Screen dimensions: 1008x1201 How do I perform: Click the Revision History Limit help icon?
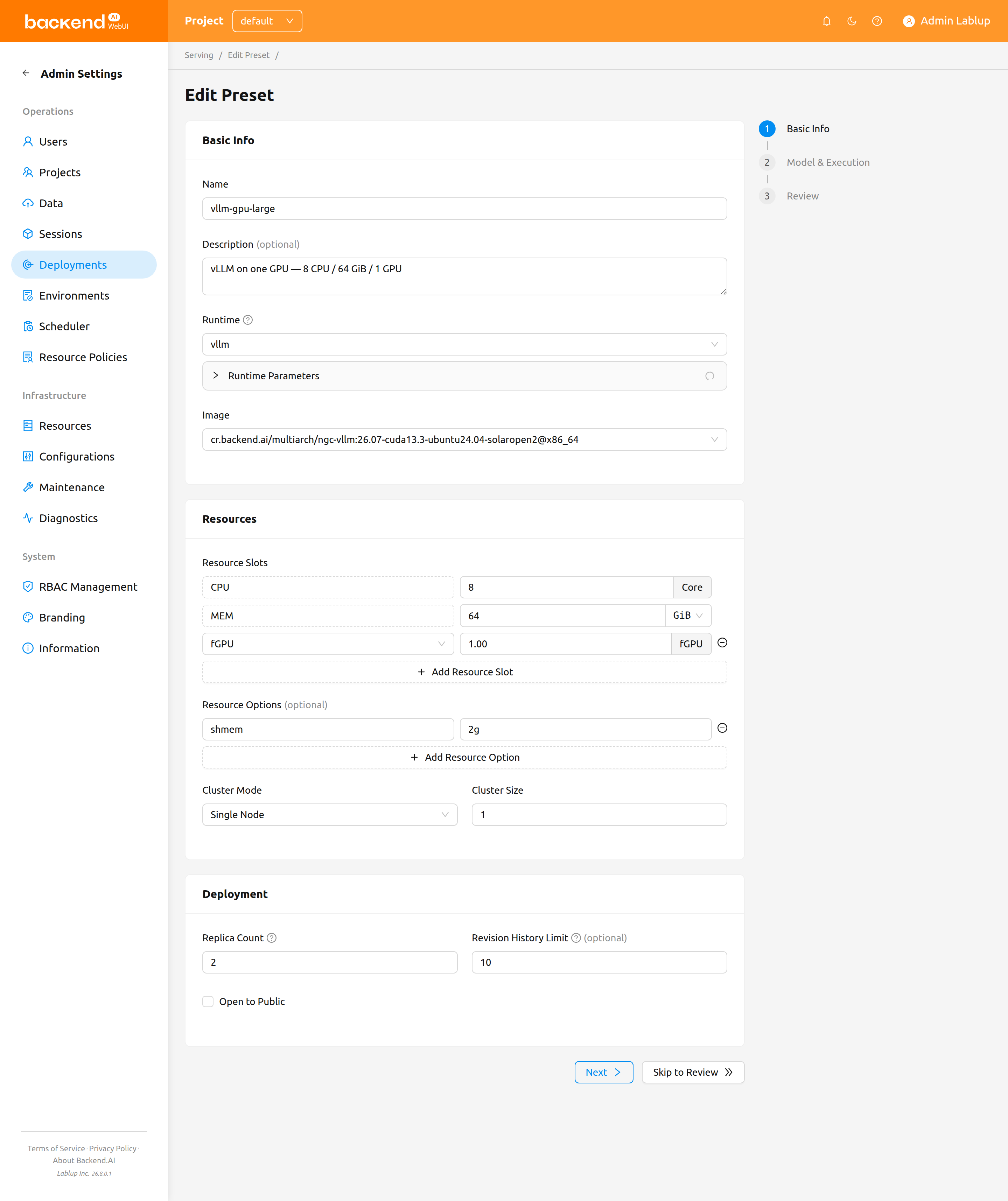pos(576,939)
